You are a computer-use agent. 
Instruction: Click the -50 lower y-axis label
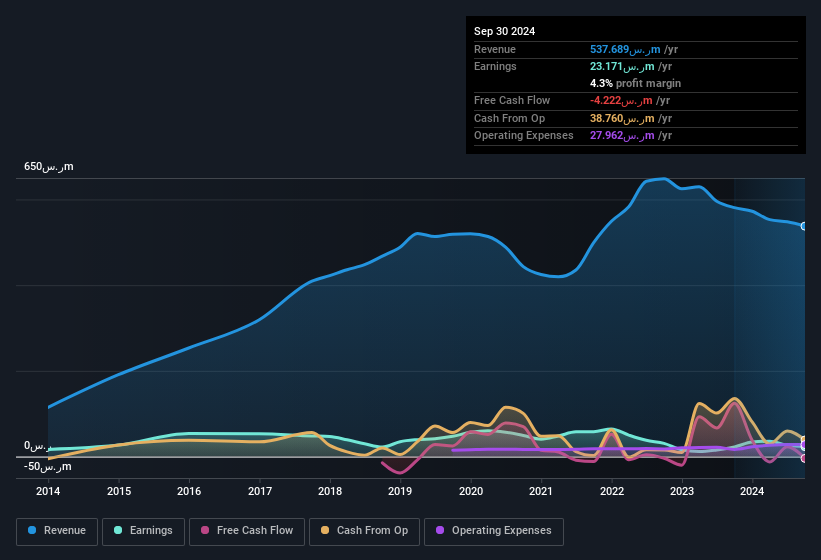pos(48,466)
